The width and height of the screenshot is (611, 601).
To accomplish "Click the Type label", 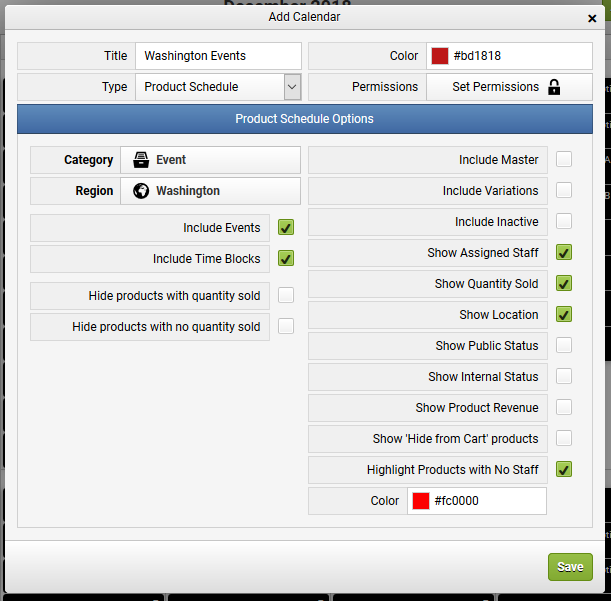I will tap(115, 87).
